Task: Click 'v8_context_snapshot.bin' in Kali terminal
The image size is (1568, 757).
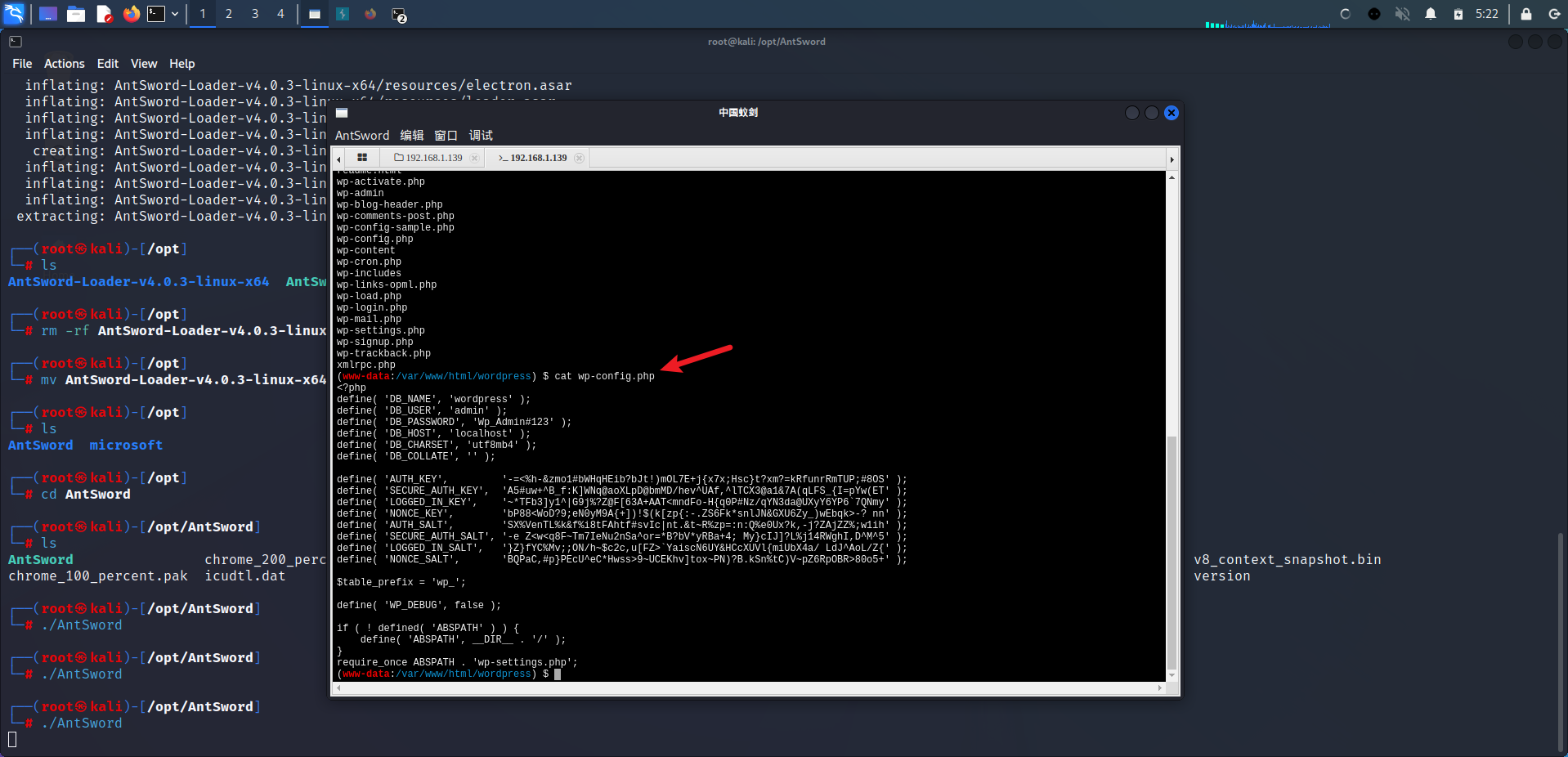Action: 1288,560
